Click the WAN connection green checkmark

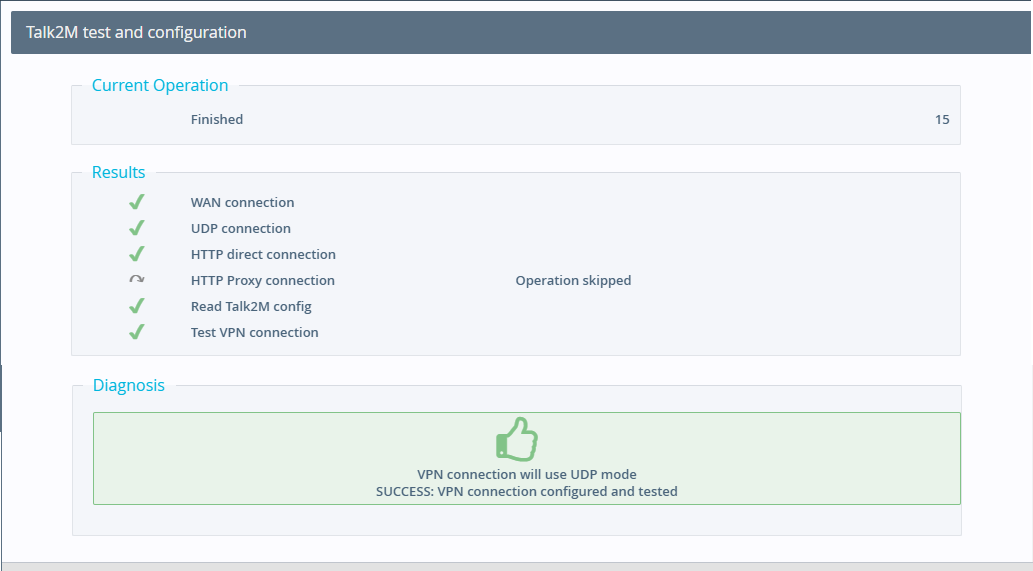click(x=136, y=202)
